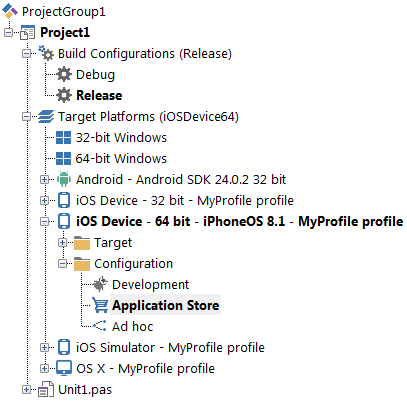
Task: Click the Android robot icon
Action: tap(64, 179)
